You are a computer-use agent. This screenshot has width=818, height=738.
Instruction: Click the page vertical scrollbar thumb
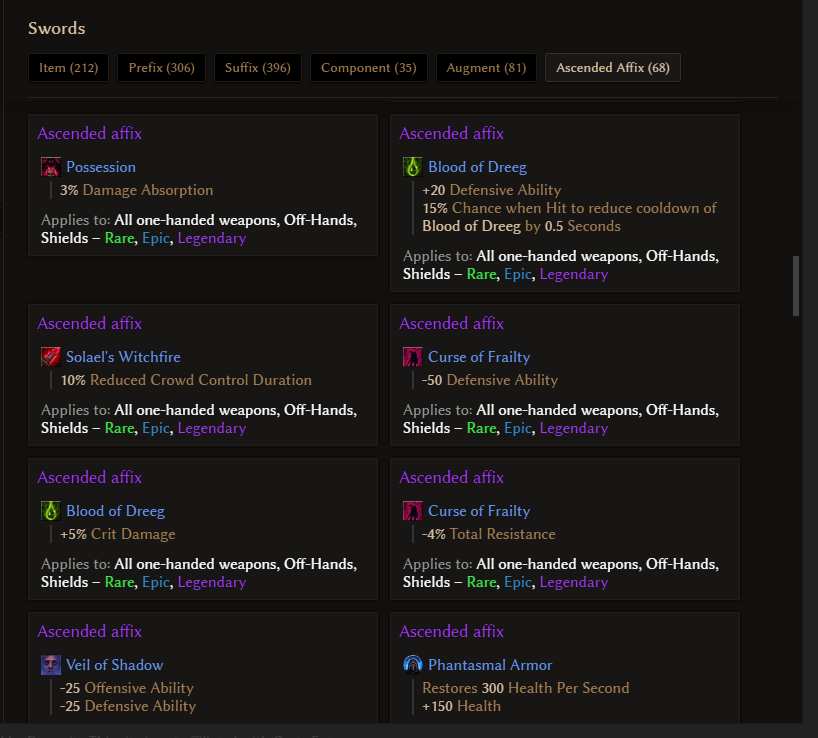(796, 286)
